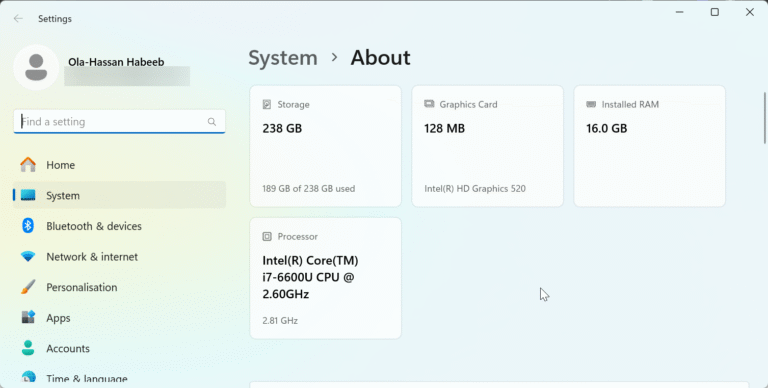
Task: Click the Processor info card
Action: 325,278
